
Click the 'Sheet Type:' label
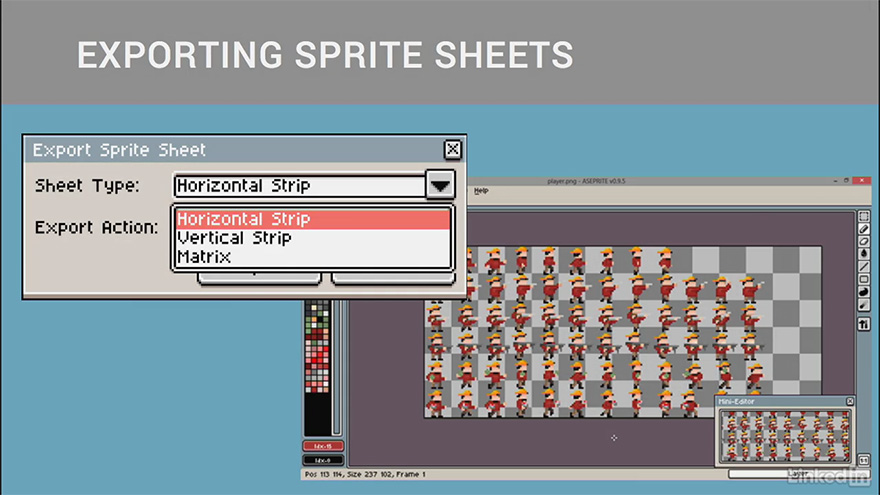87,185
